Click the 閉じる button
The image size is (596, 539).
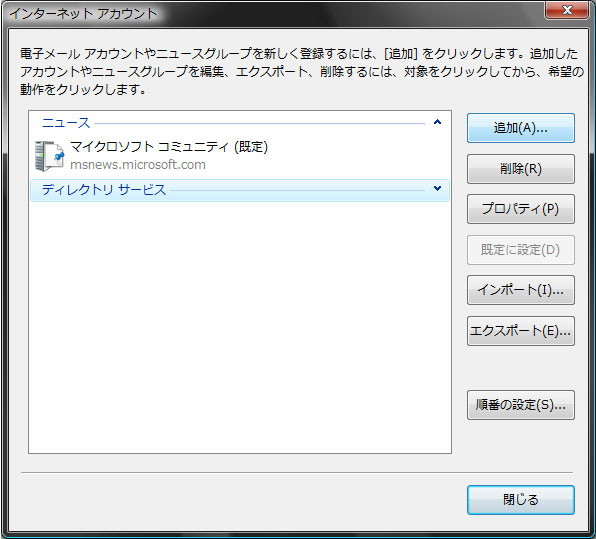pyautogui.click(x=520, y=500)
